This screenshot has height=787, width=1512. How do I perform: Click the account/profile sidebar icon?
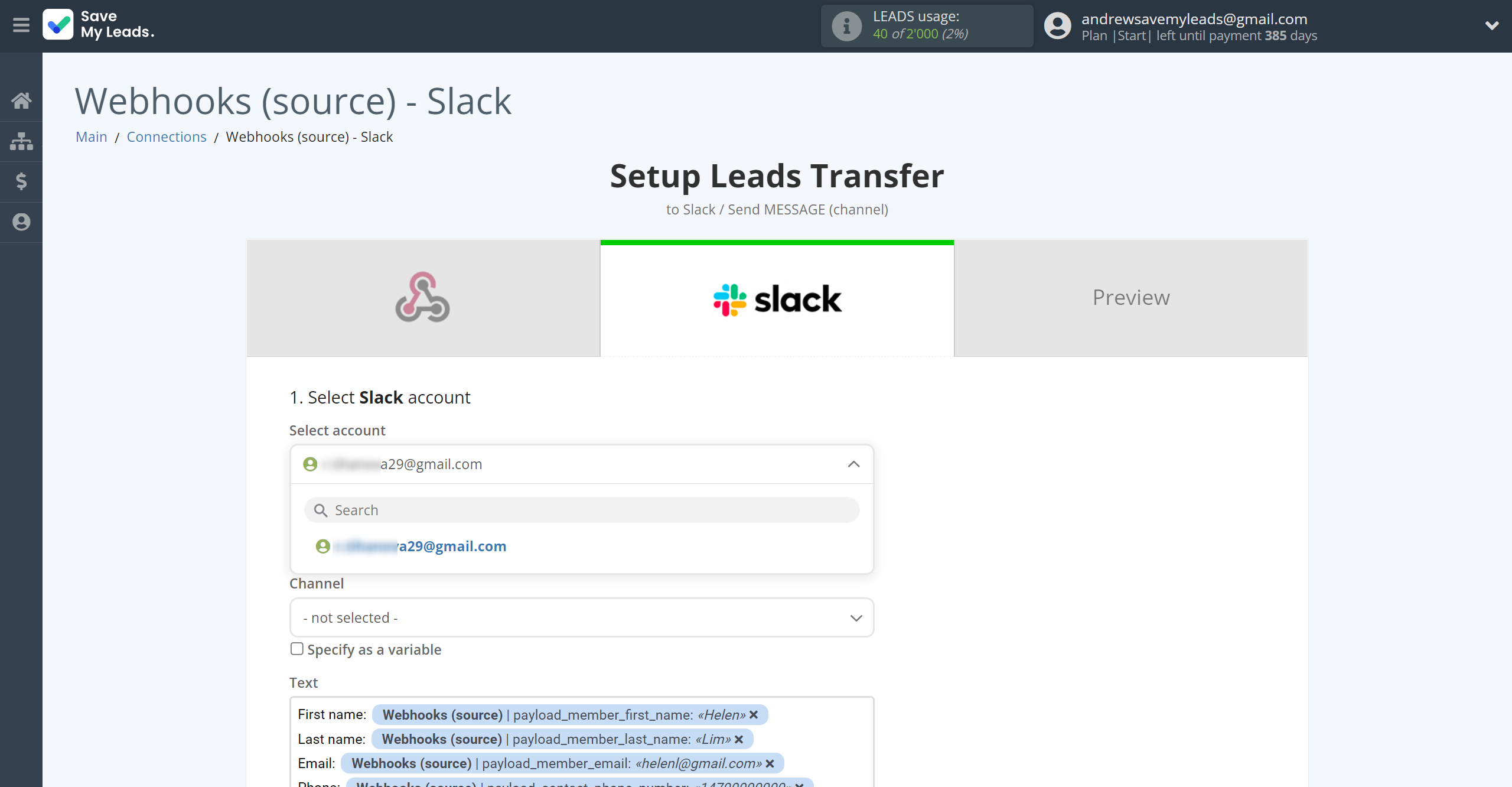coord(22,222)
